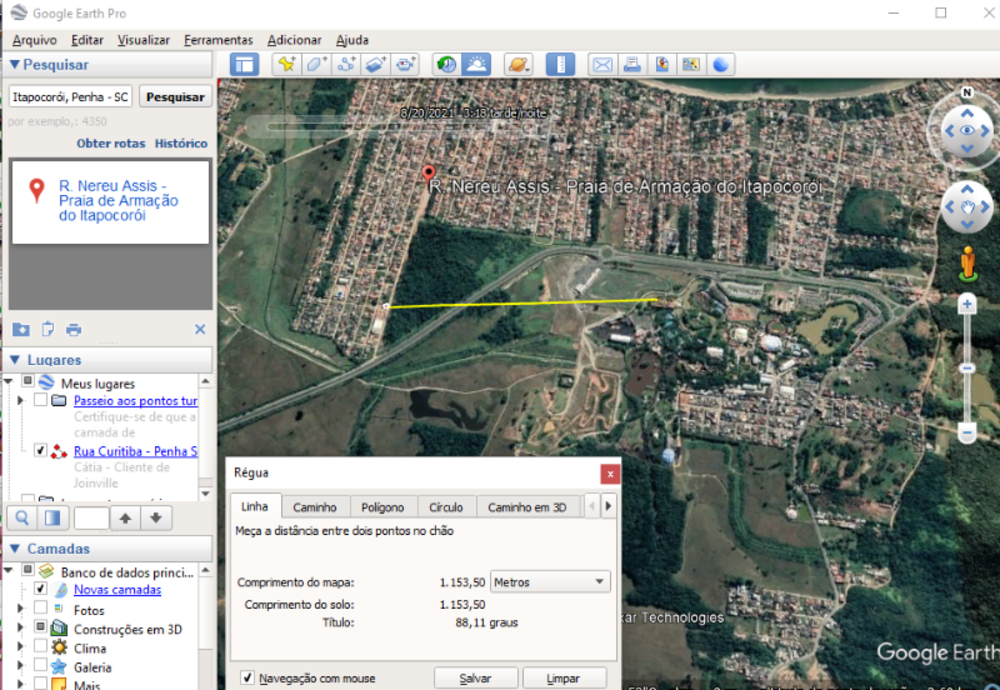Toggle Navegação com mouse checkbox
1000x690 pixels.
click(247, 678)
